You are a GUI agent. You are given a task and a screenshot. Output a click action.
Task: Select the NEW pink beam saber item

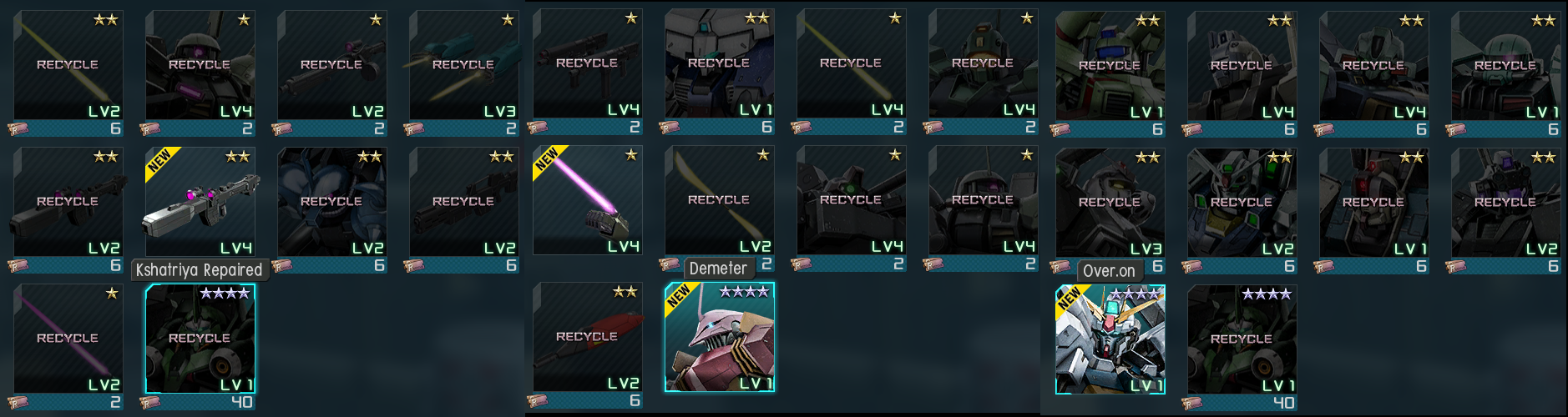588,200
